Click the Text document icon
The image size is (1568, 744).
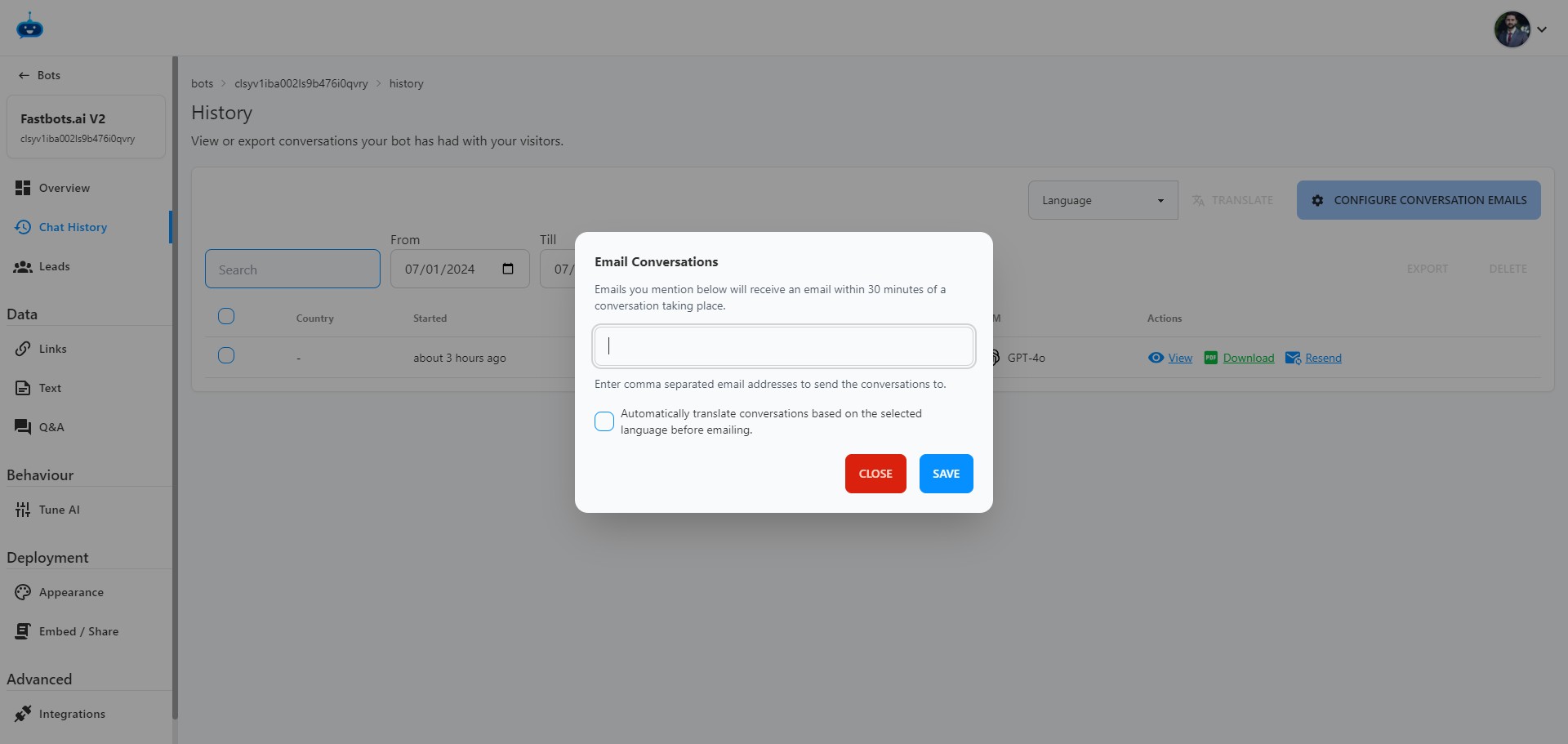(23, 388)
